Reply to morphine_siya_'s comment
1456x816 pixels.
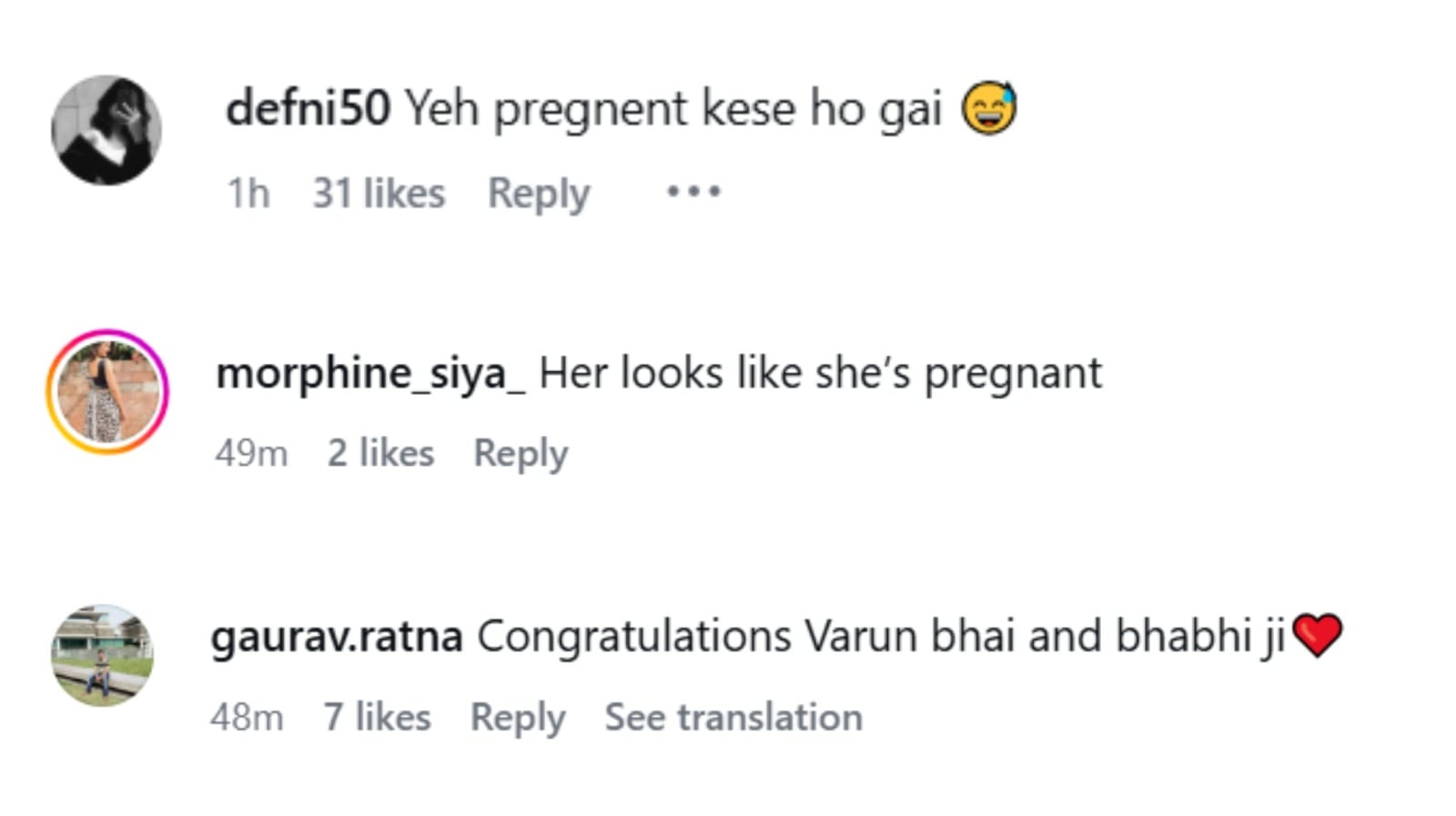point(521,453)
